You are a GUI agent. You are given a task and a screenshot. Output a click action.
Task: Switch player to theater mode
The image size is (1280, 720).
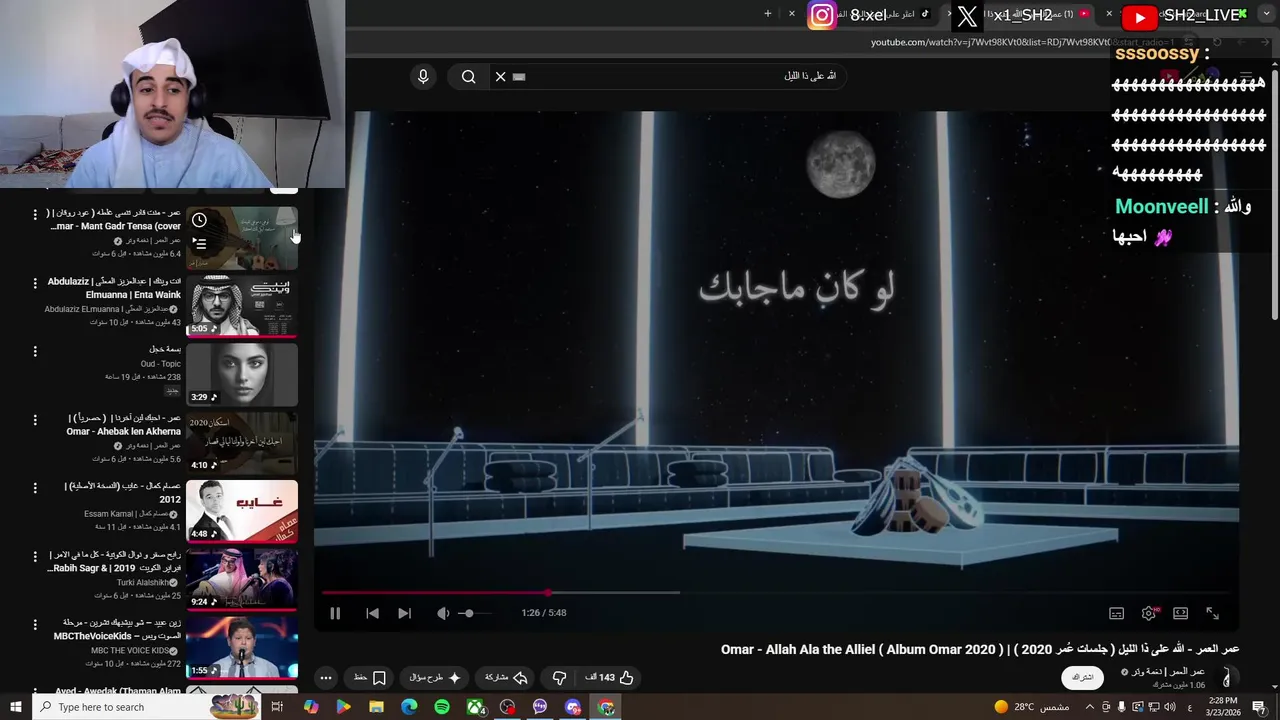1180,613
